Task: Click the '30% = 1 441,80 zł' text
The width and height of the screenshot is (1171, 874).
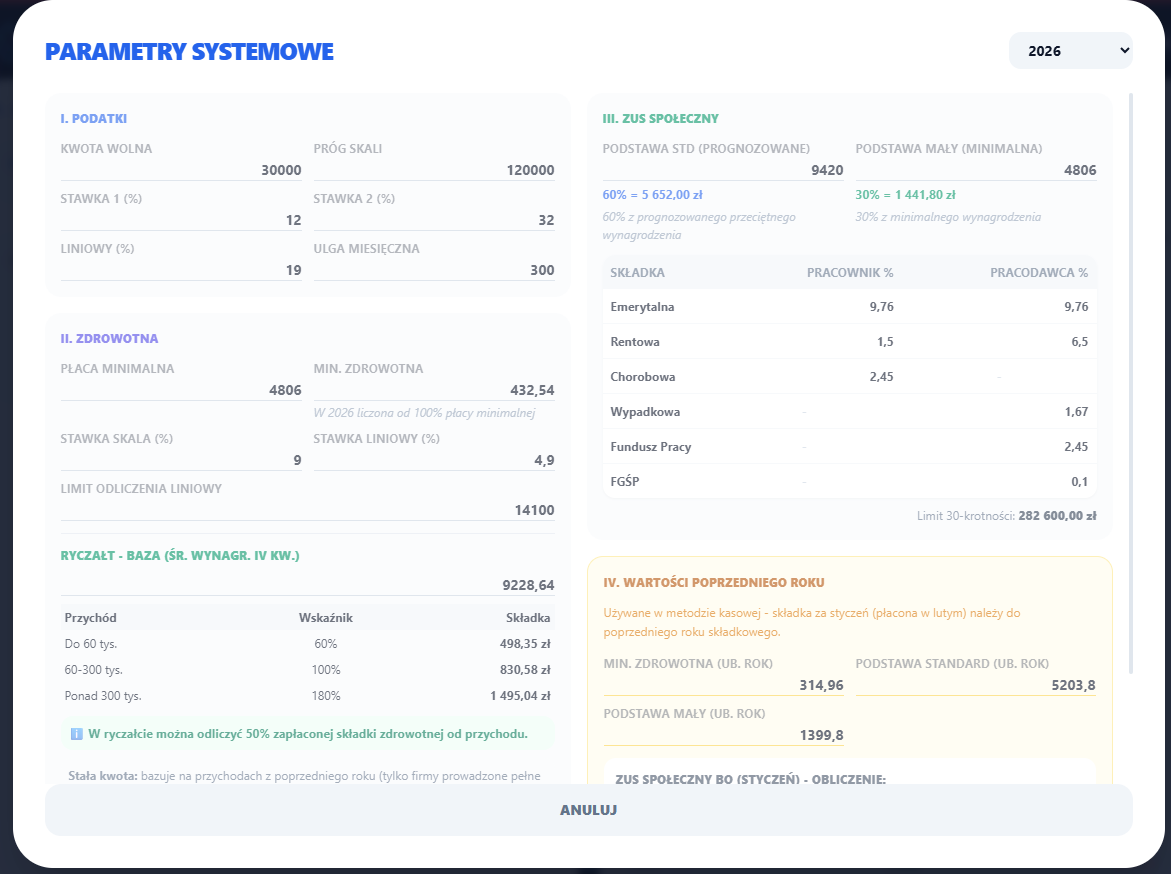Action: [x=906, y=195]
